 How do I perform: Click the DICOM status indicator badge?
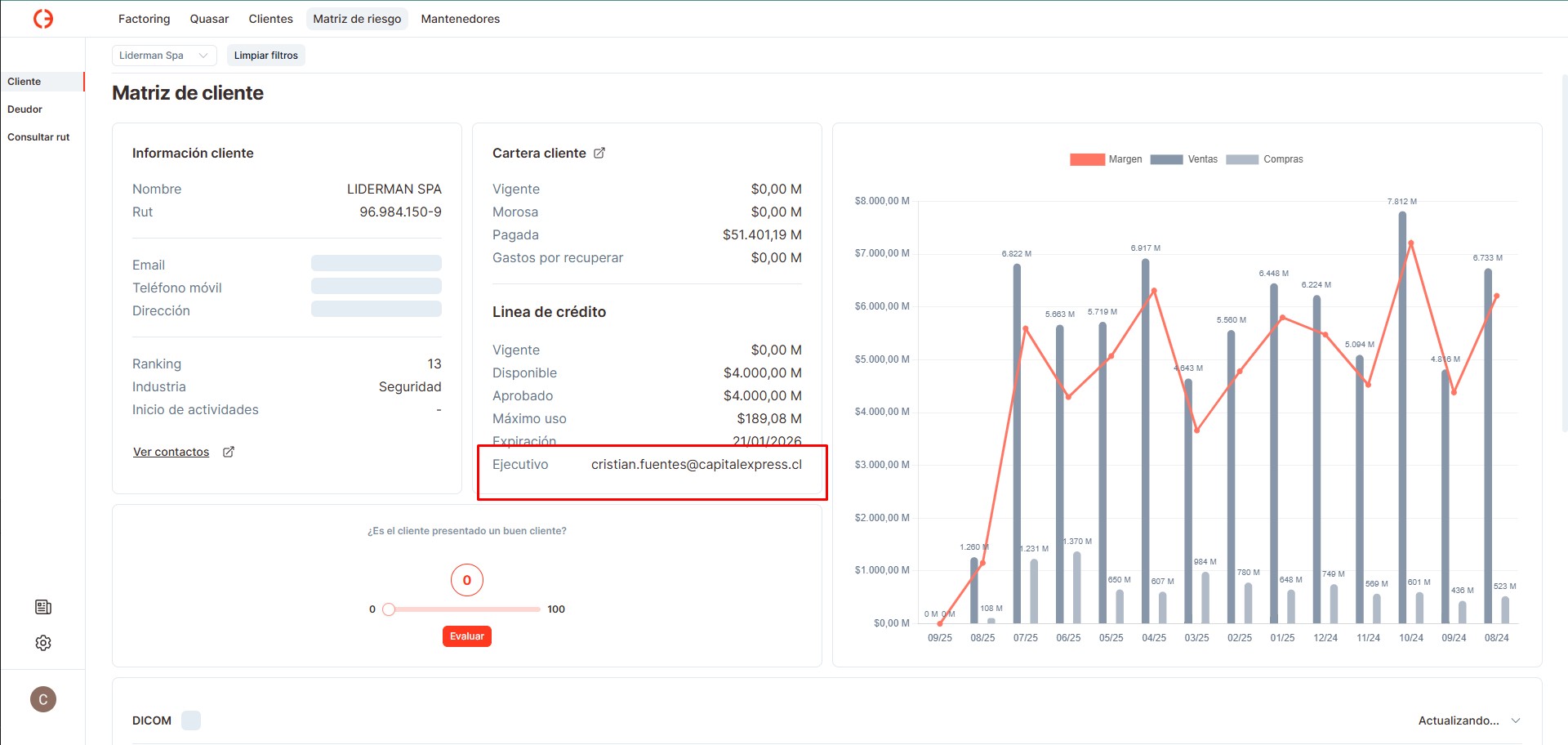(x=191, y=720)
